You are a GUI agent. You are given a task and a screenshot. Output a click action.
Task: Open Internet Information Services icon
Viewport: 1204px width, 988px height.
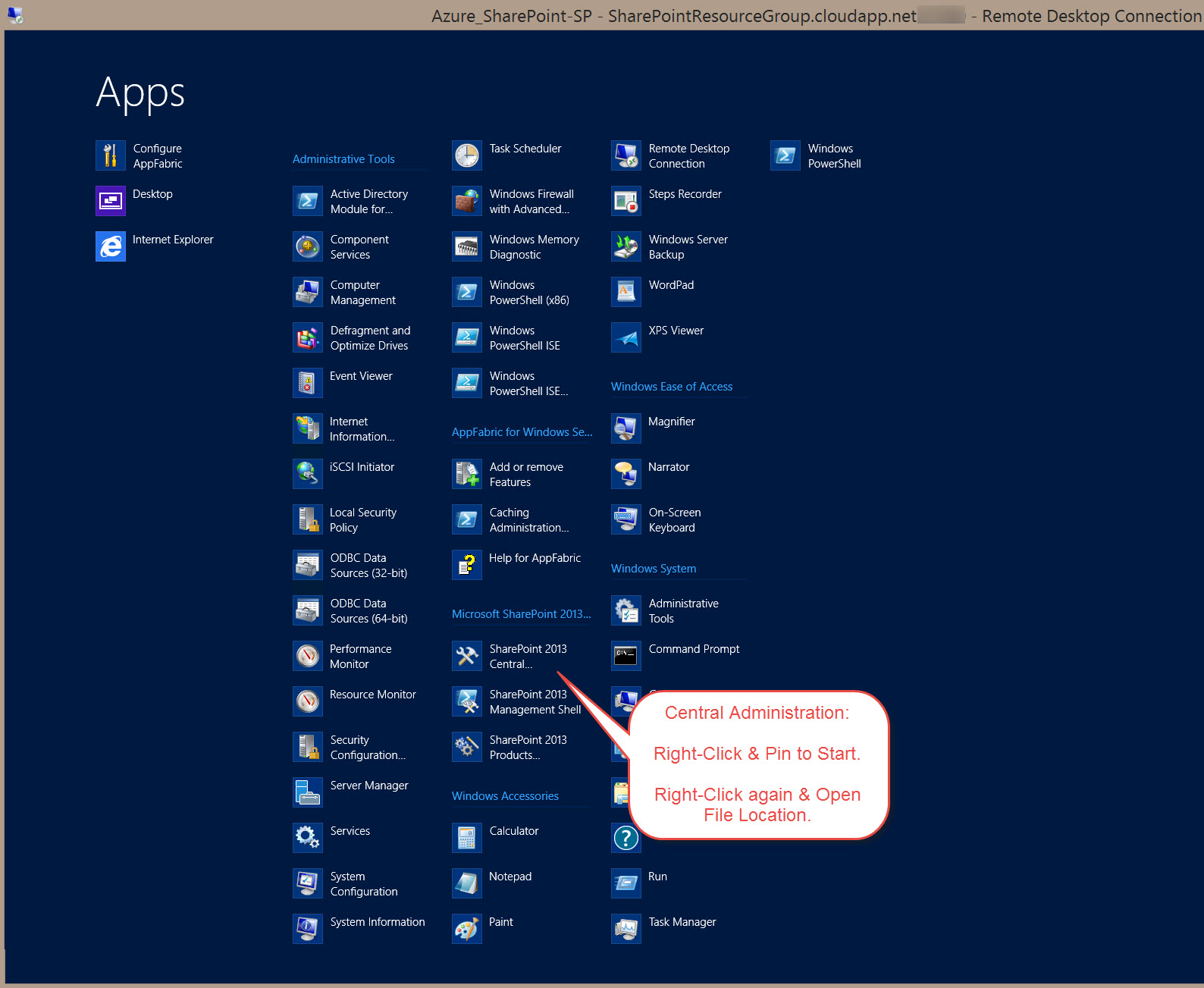tap(308, 428)
